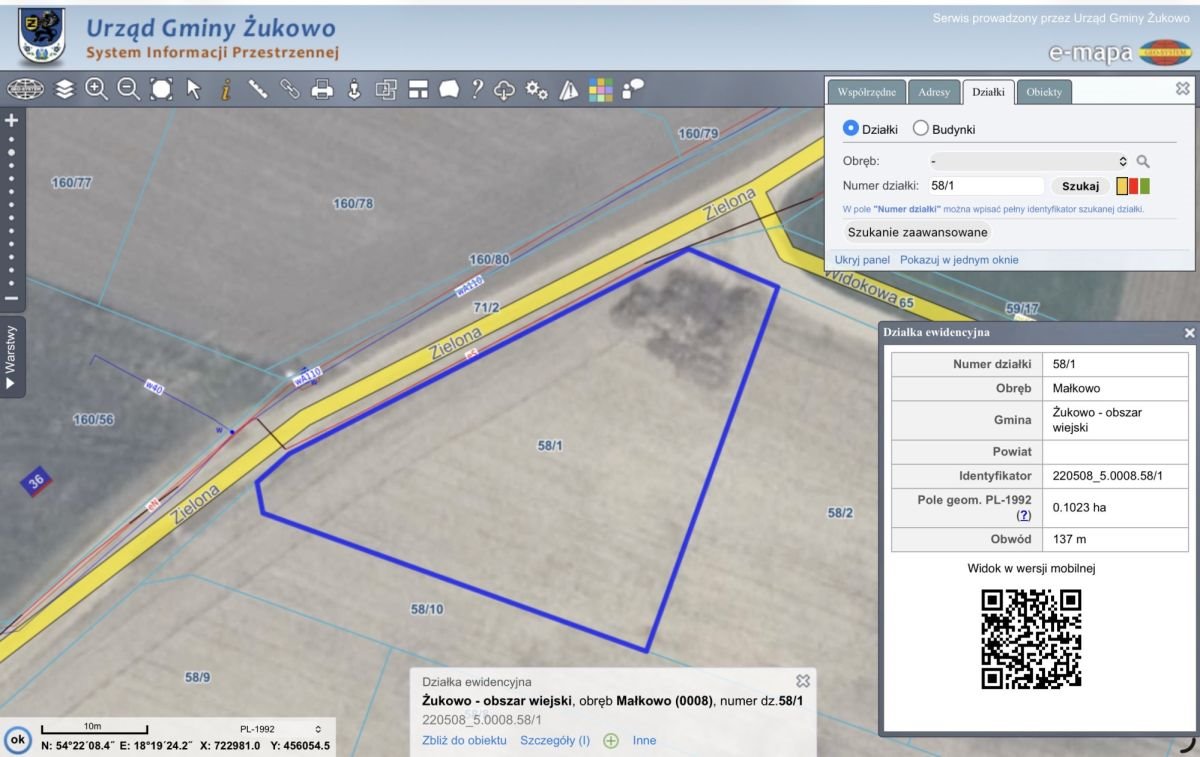Image resolution: width=1200 pixels, height=757 pixels.
Task: Click Zbliż do obiektu link
Action: 465,741
